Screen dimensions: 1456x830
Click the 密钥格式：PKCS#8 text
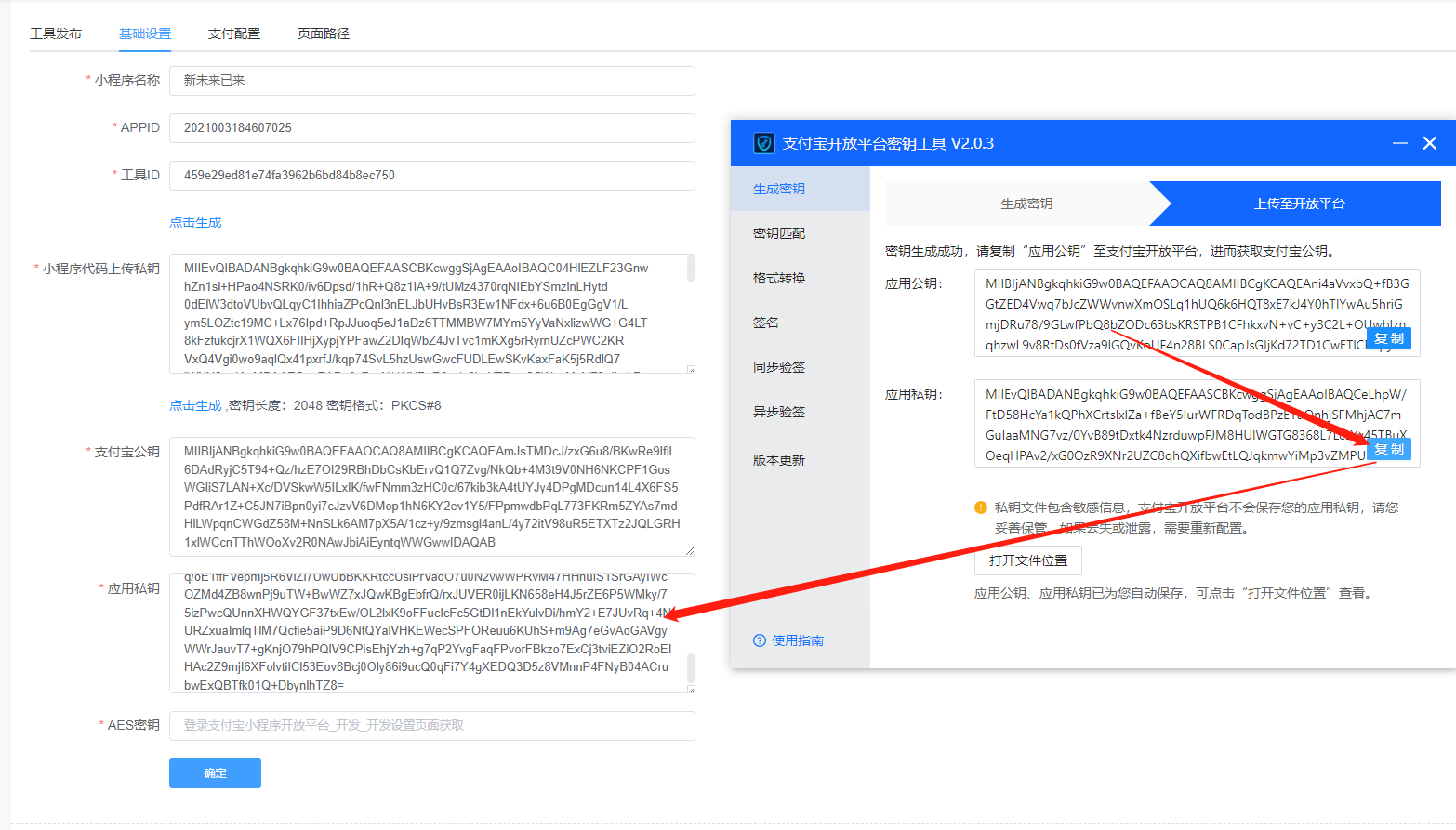[x=384, y=405]
